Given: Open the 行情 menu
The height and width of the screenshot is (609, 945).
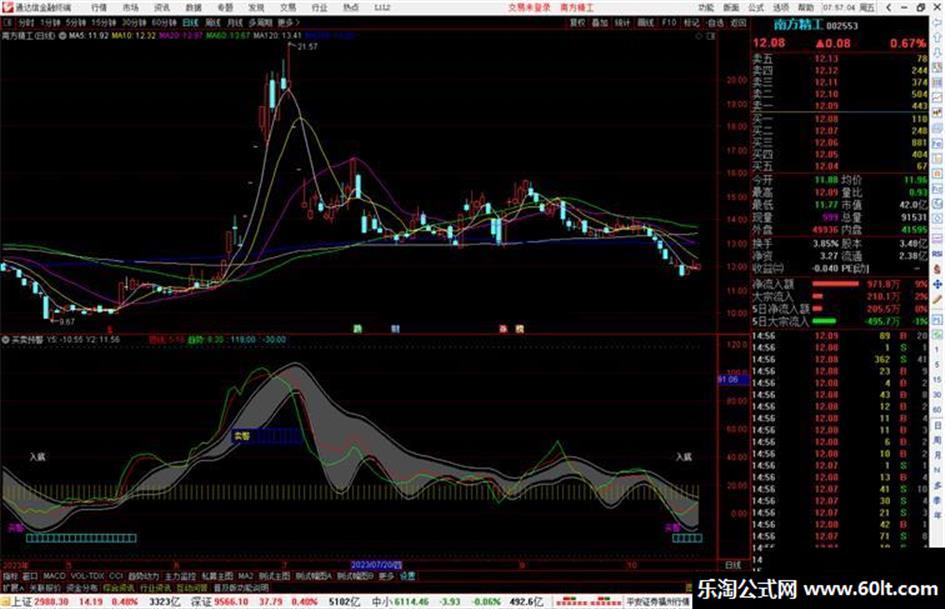Looking at the screenshot, I should click(99, 7).
